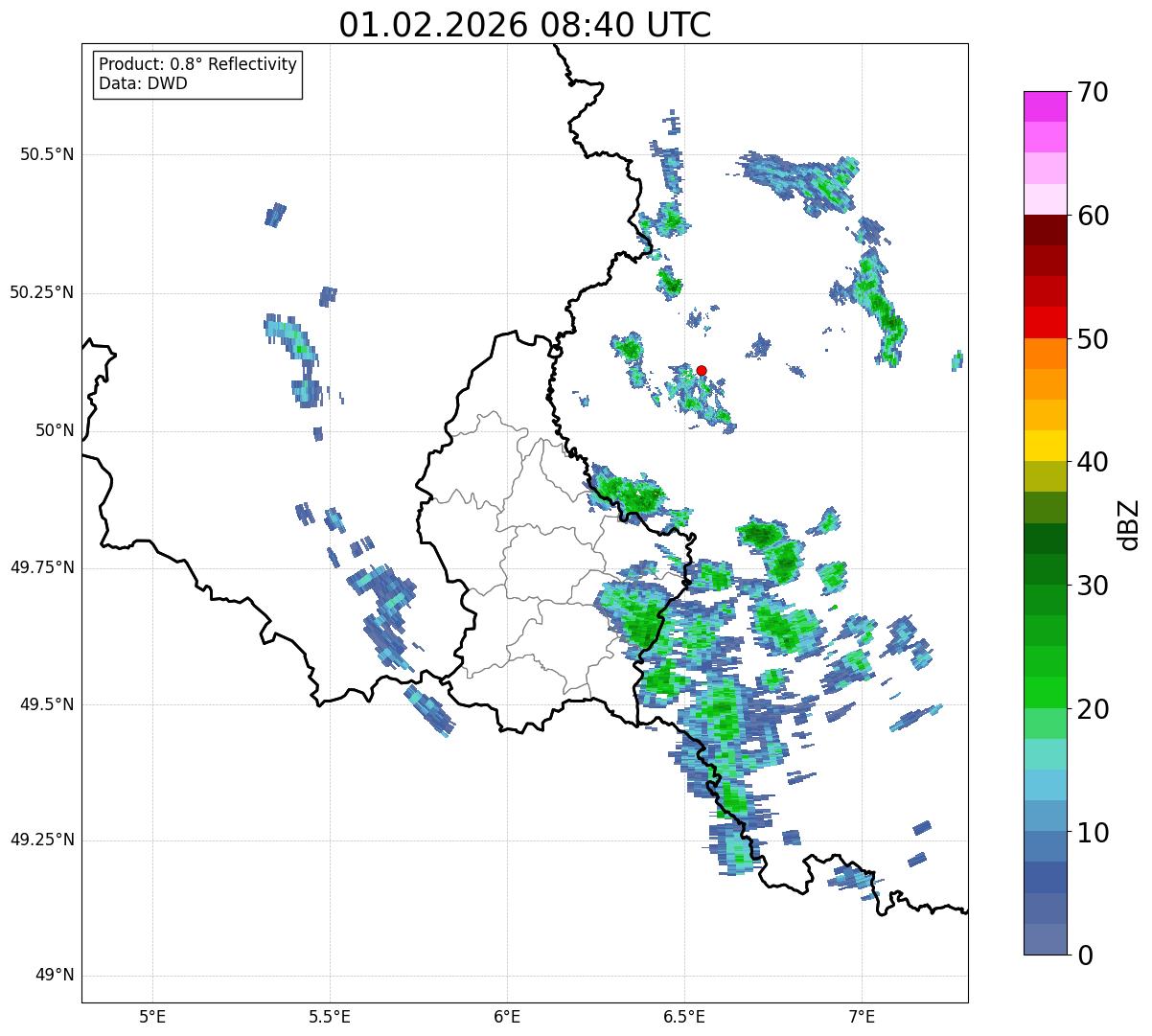Click the 50.5°N latitude label
The width and height of the screenshot is (1152, 1036).
47,154
